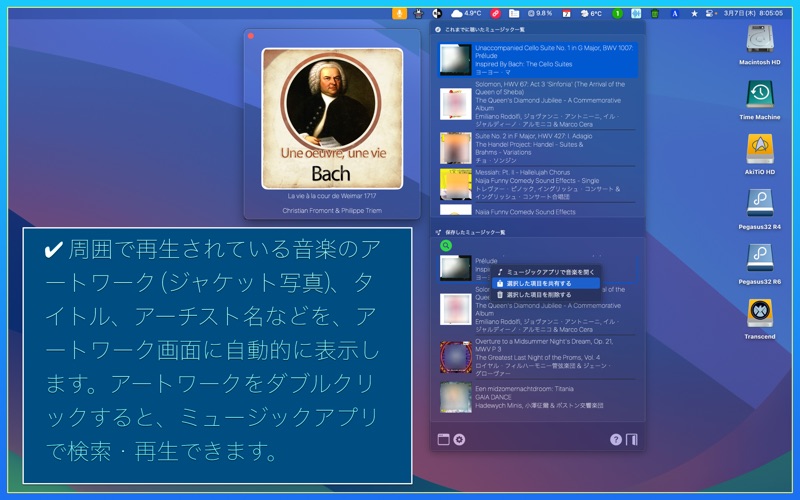This screenshot has height=500, width=800.
Task: Click the star icon in menu bar
Action: point(694,14)
